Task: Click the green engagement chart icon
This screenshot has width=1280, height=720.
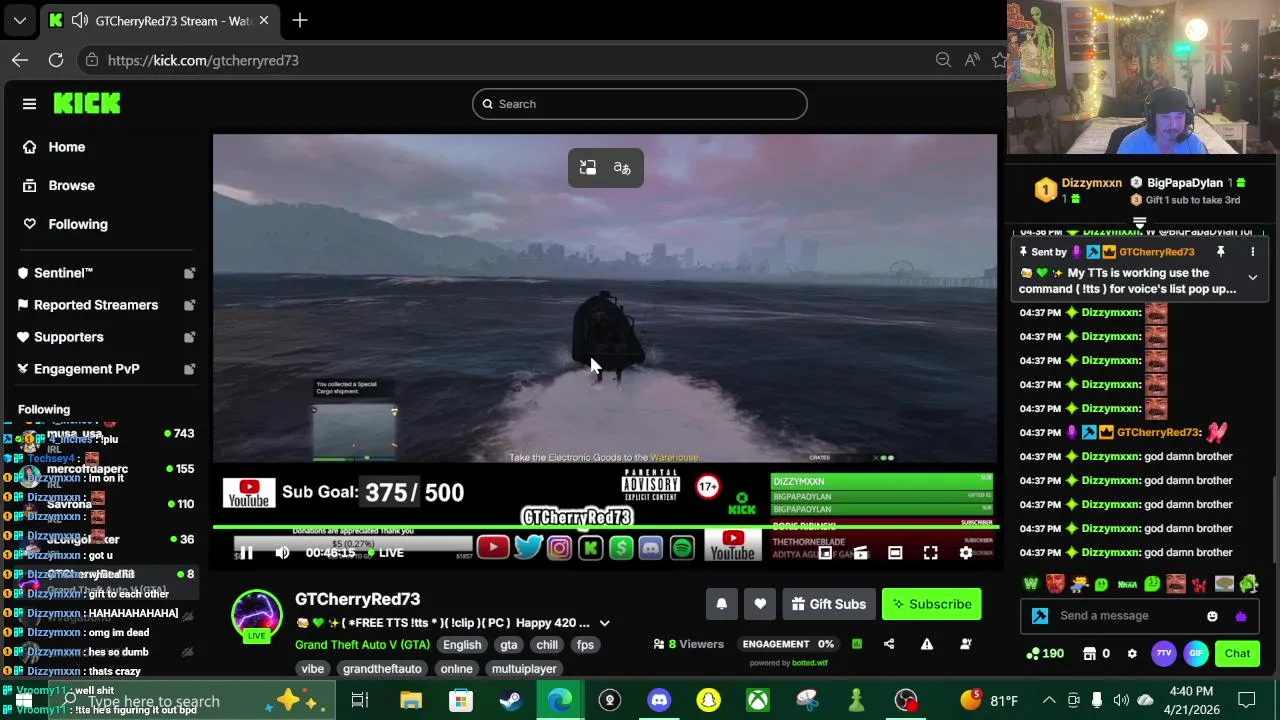Action: [x=857, y=644]
